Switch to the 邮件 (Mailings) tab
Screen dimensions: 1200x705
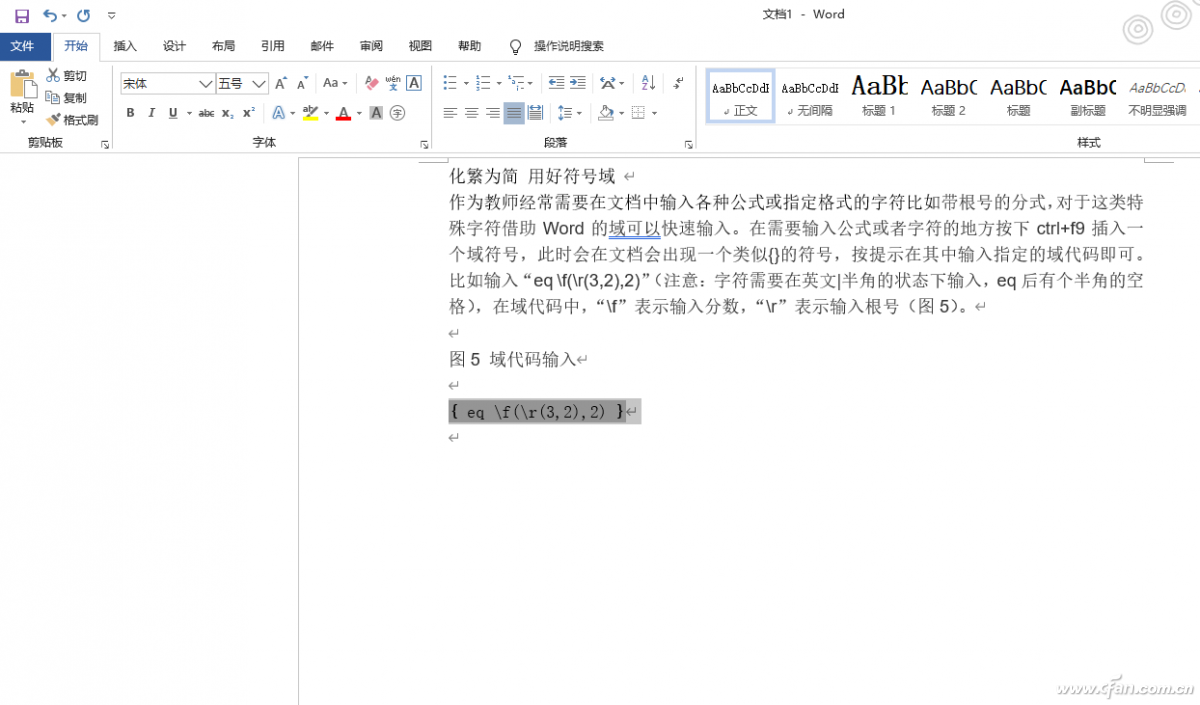point(322,46)
